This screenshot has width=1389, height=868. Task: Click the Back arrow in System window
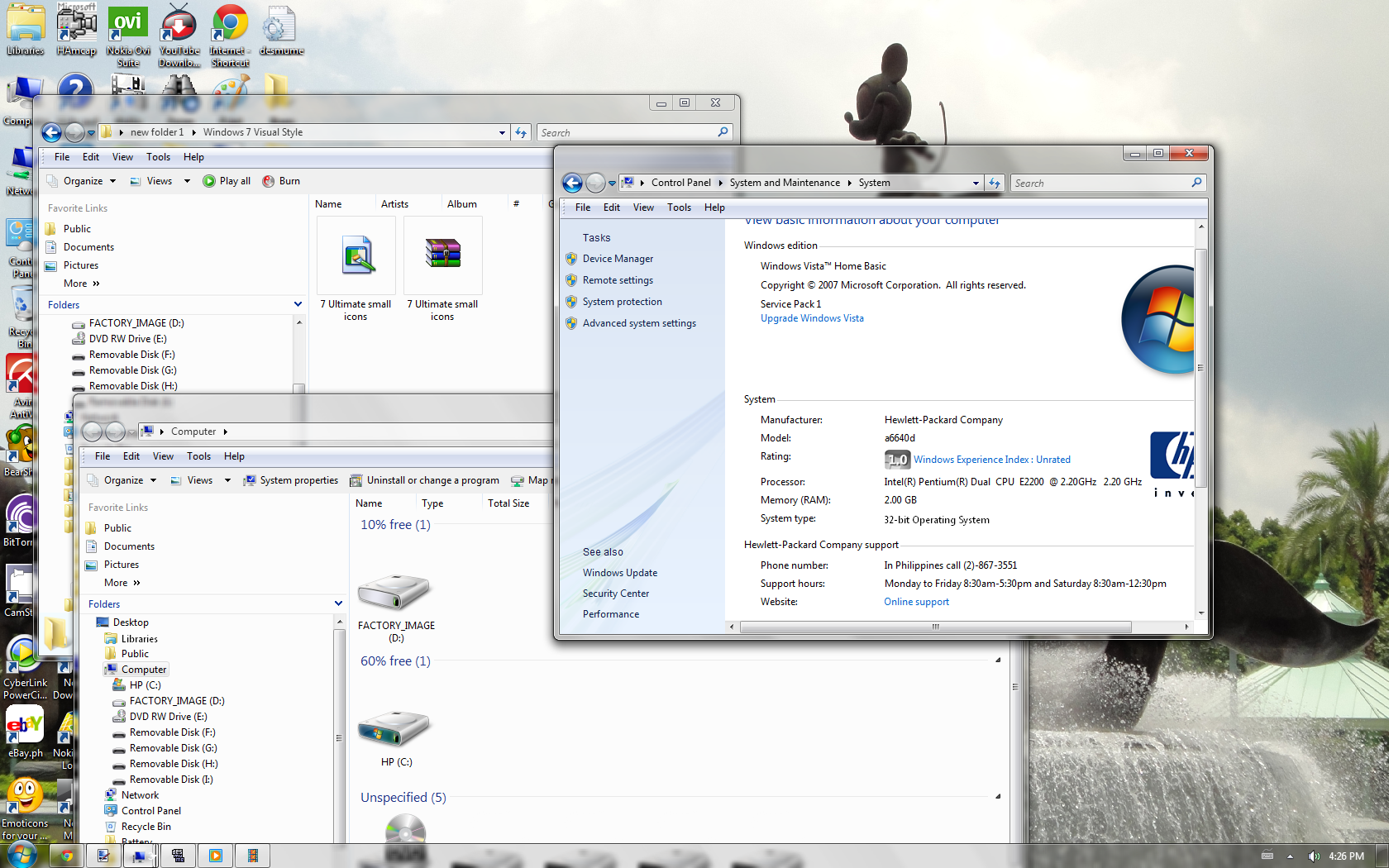click(x=572, y=183)
